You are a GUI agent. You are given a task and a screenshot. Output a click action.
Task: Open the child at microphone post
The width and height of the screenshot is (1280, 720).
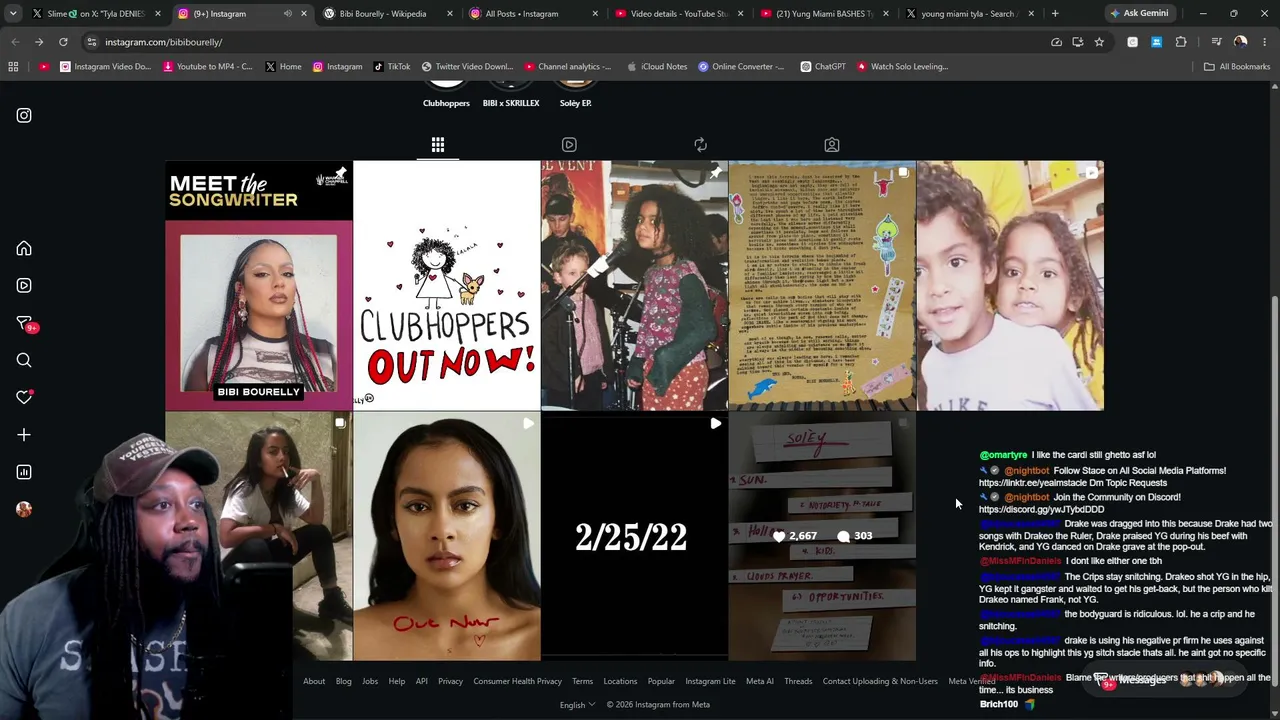pos(634,285)
